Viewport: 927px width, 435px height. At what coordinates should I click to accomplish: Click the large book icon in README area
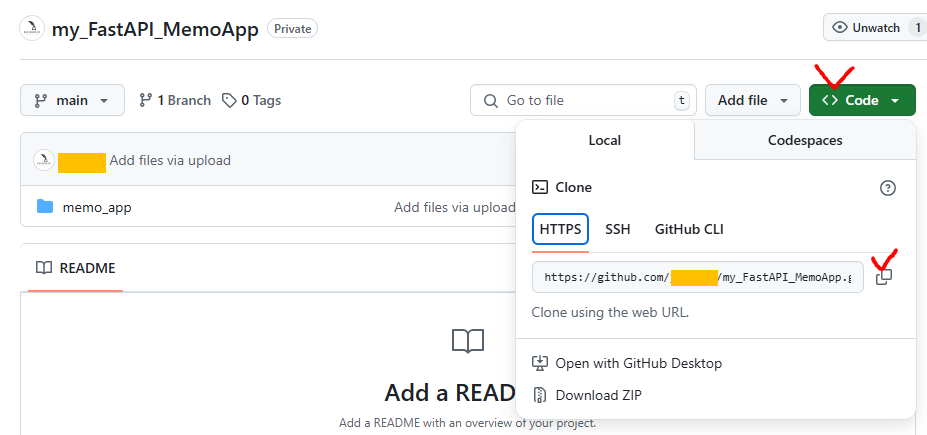468,341
